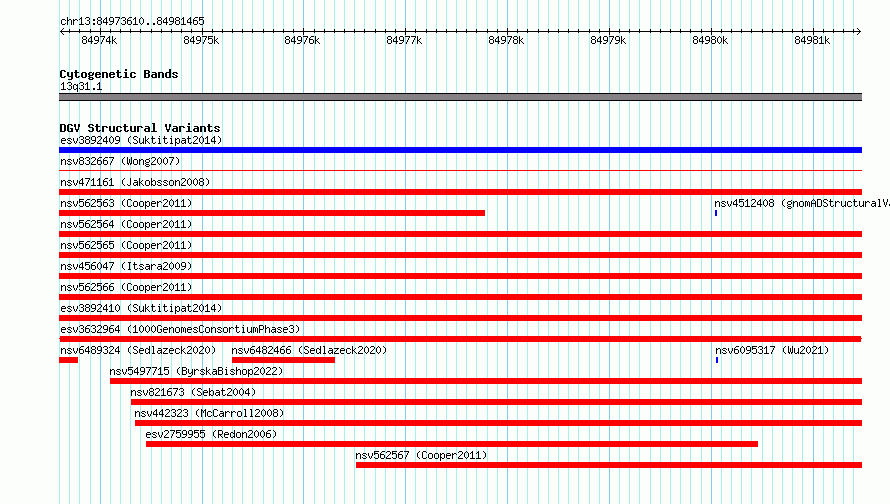The width and height of the screenshot is (890, 504).
Task: Open the nsv832667 (Wong2007) label
Action: 120,161
